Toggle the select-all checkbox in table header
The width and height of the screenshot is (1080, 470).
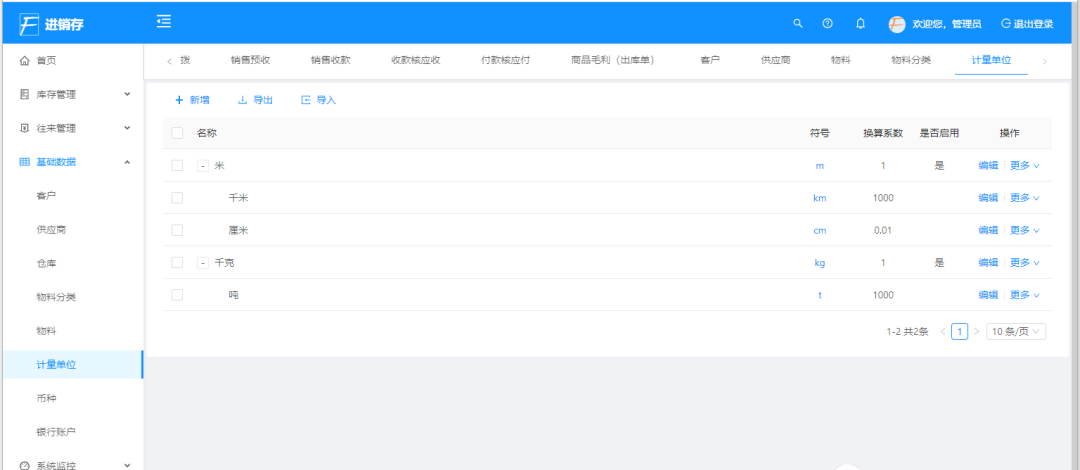click(x=177, y=133)
